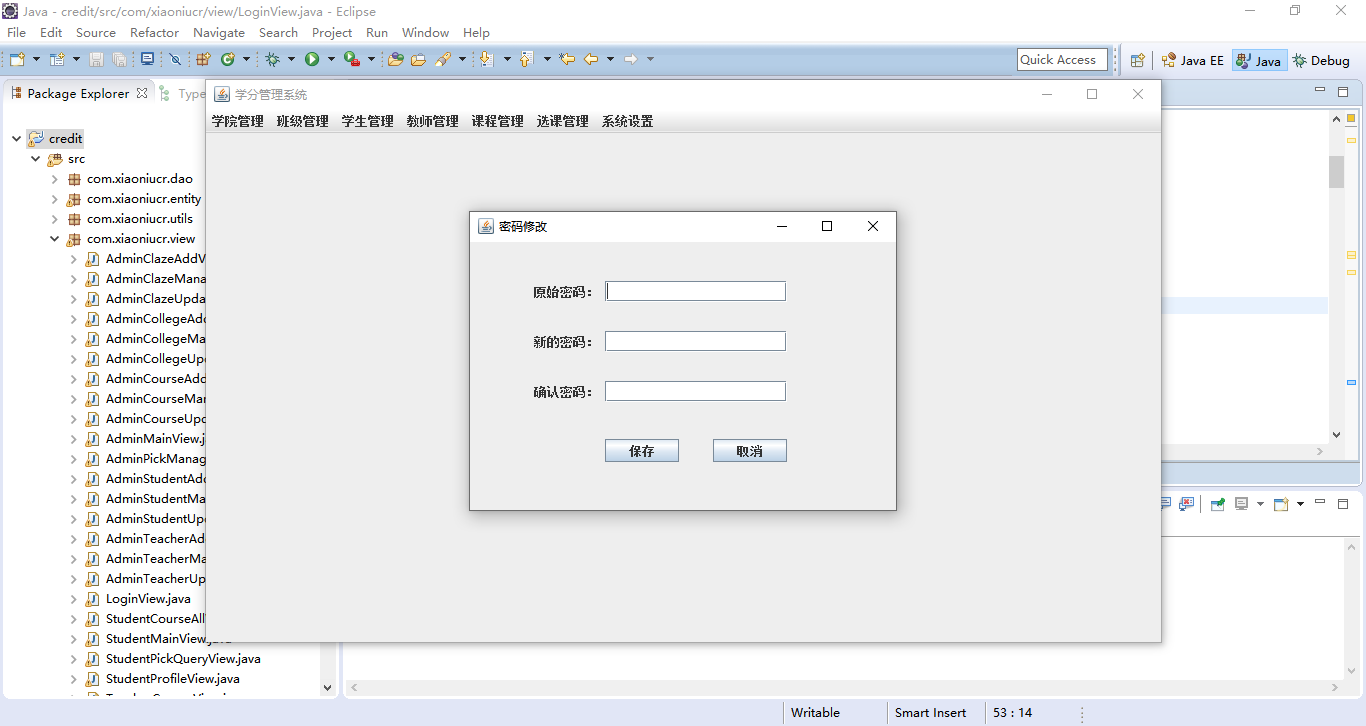Viewport: 1366px width, 726px height.
Task: Click the Display Selected Console icon
Action: (x=1242, y=504)
